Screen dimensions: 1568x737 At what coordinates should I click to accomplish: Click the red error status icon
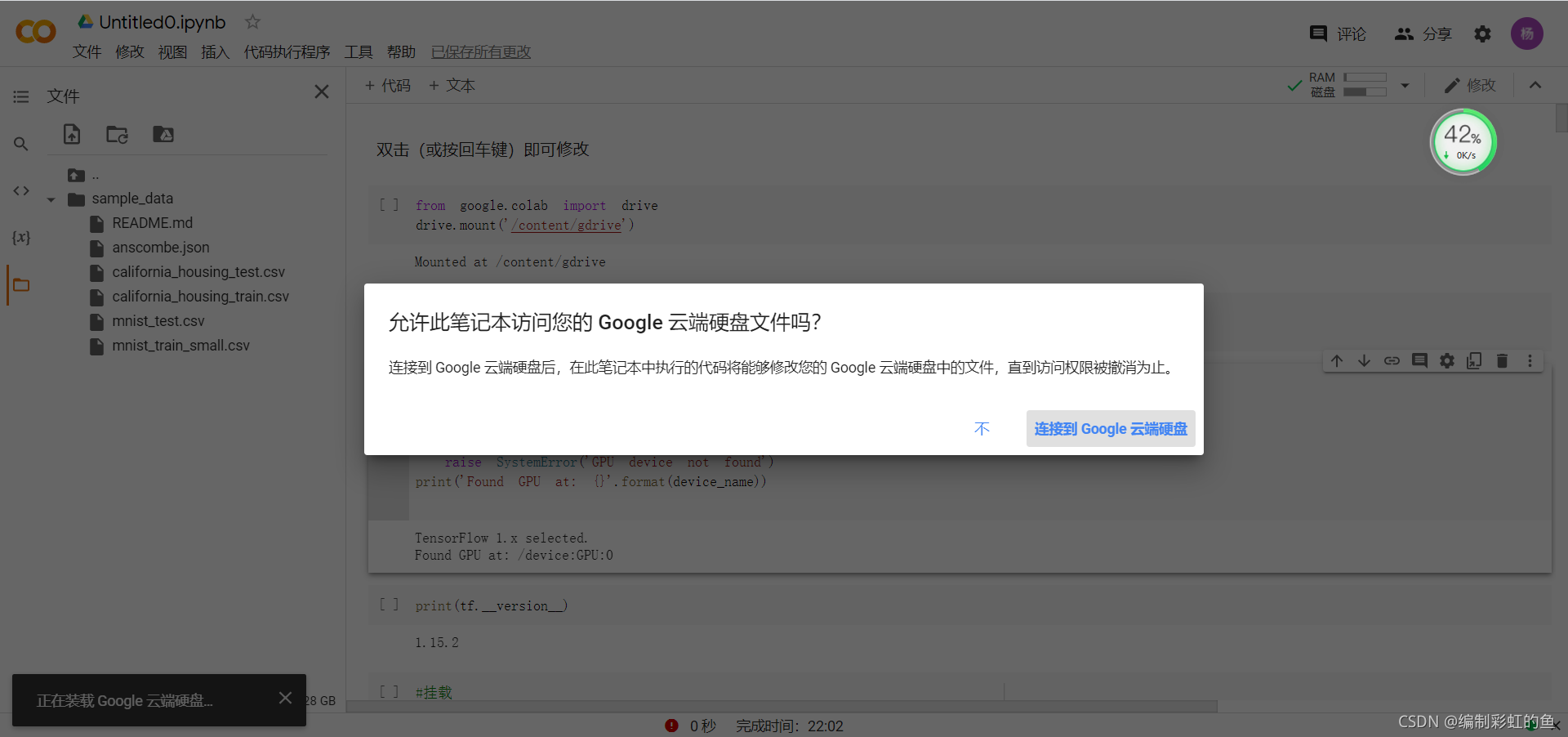(671, 726)
